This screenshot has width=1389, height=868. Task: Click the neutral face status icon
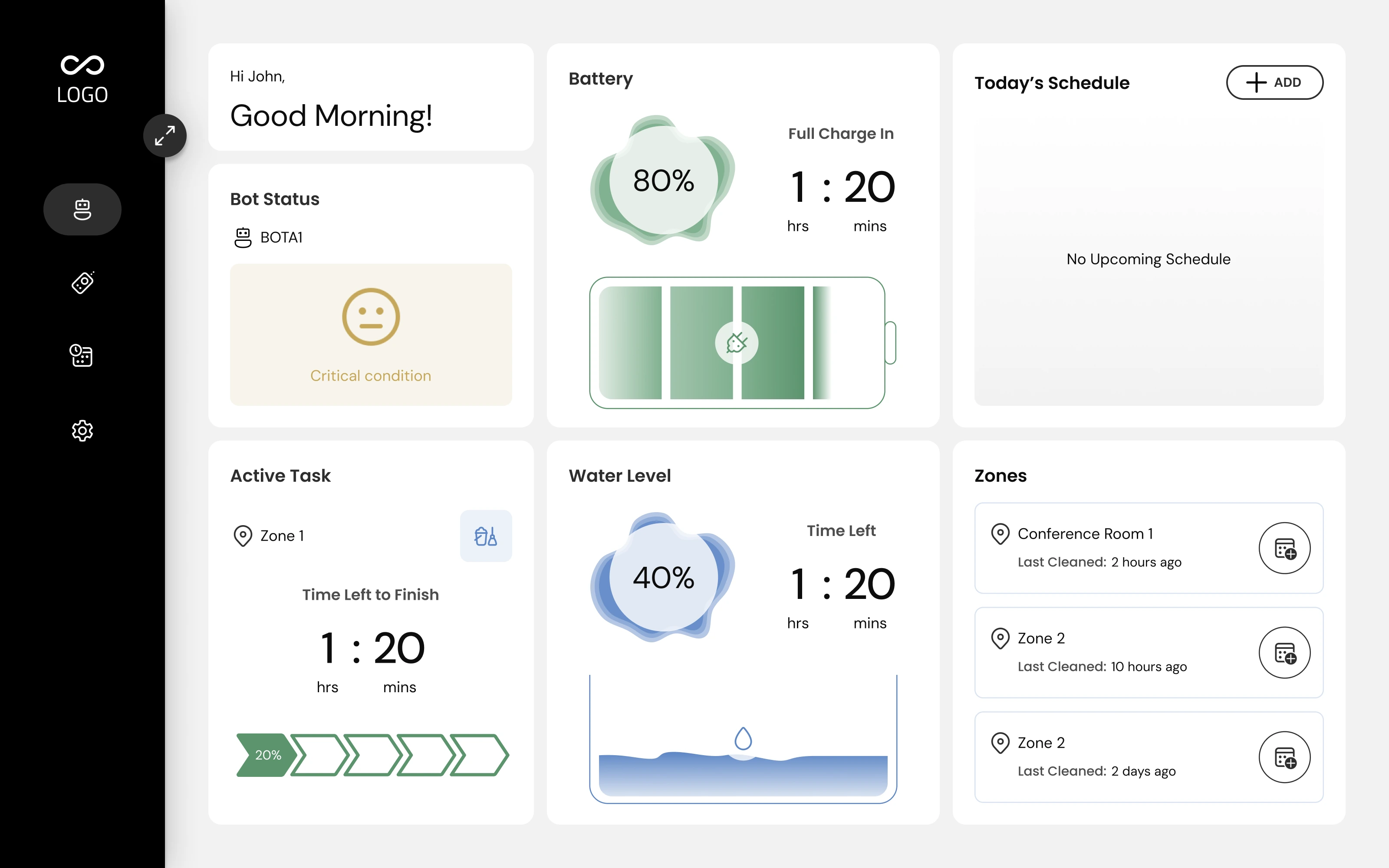point(371,317)
